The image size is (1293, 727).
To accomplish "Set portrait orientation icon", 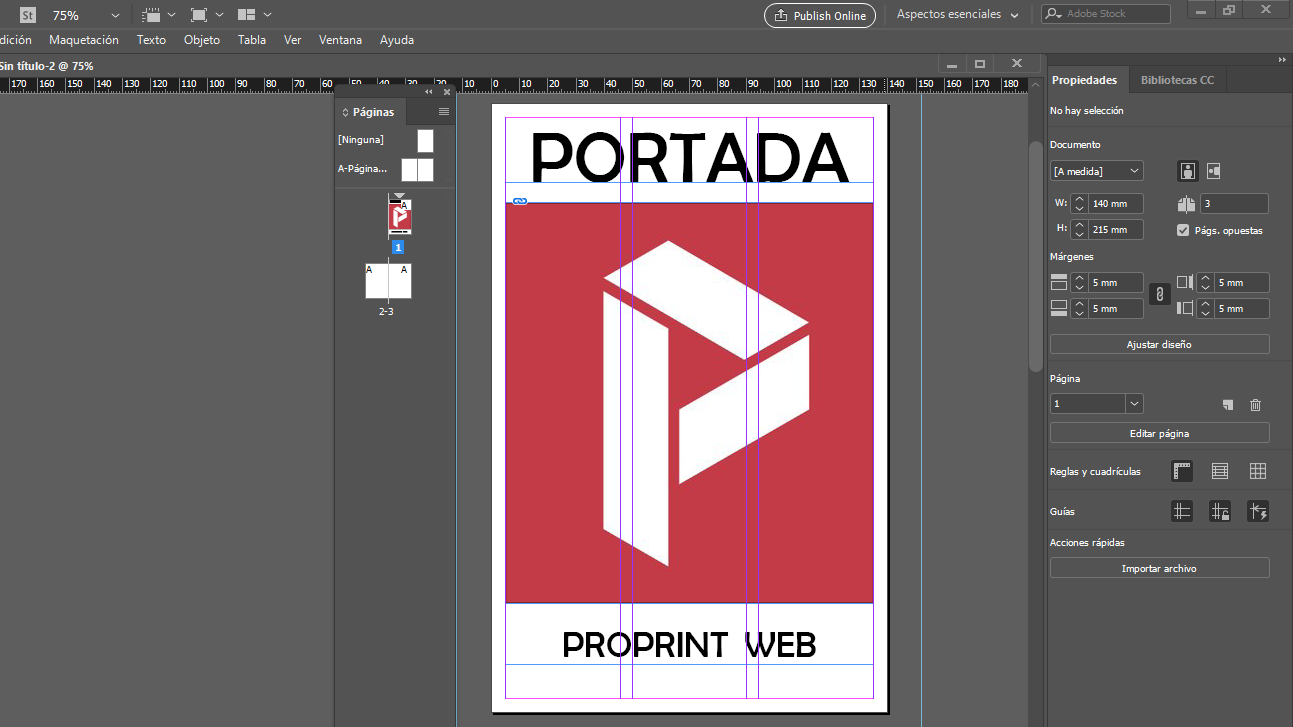I will pyautogui.click(x=1188, y=171).
